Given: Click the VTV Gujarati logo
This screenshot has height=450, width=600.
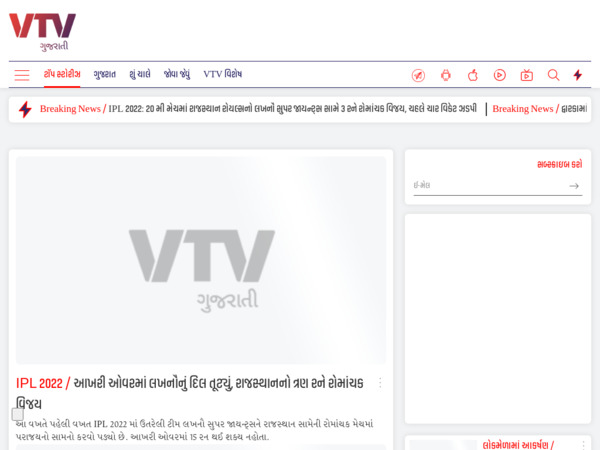Looking at the screenshot, I should [42, 32].
